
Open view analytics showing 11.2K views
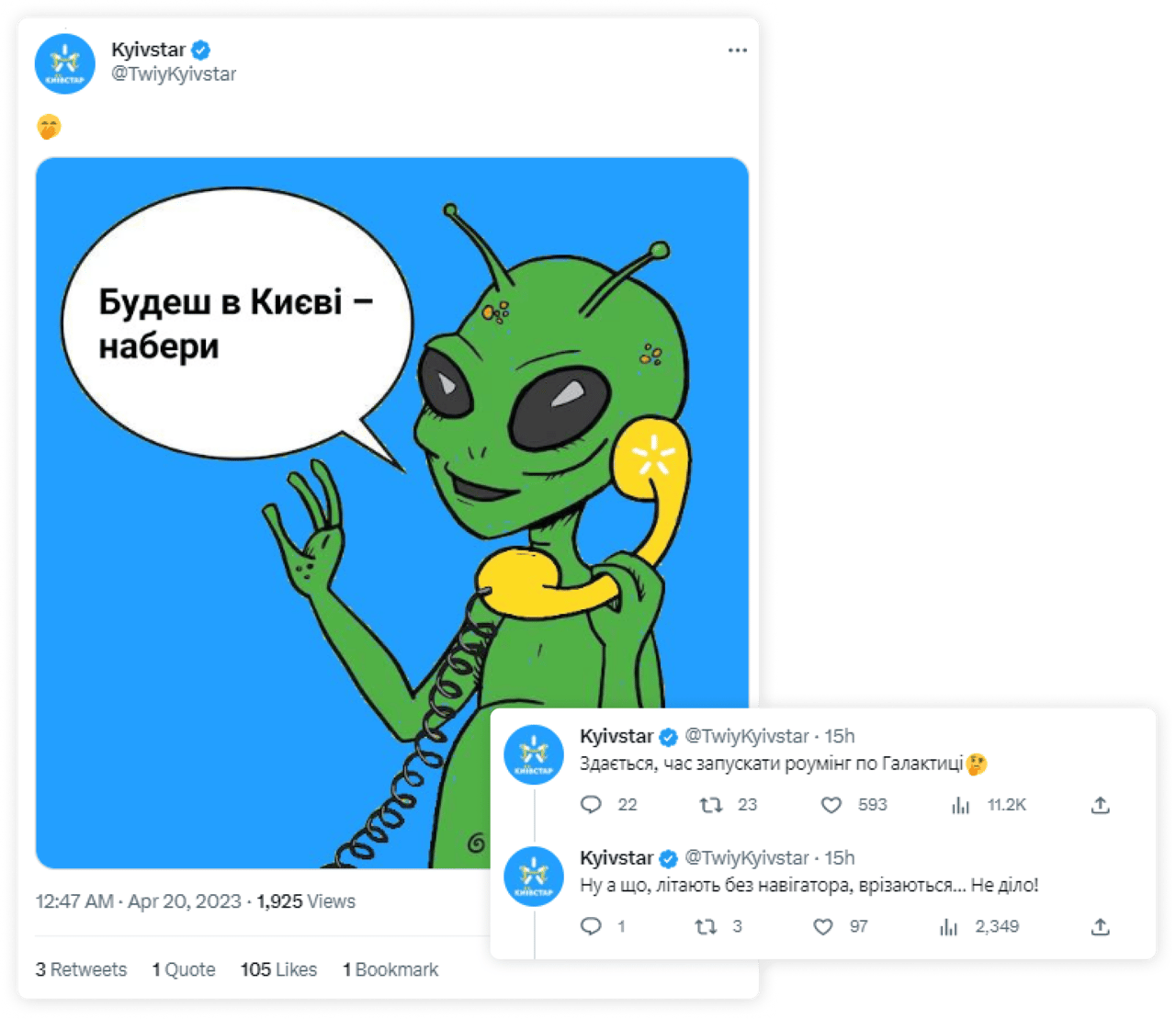coord(961,805)
